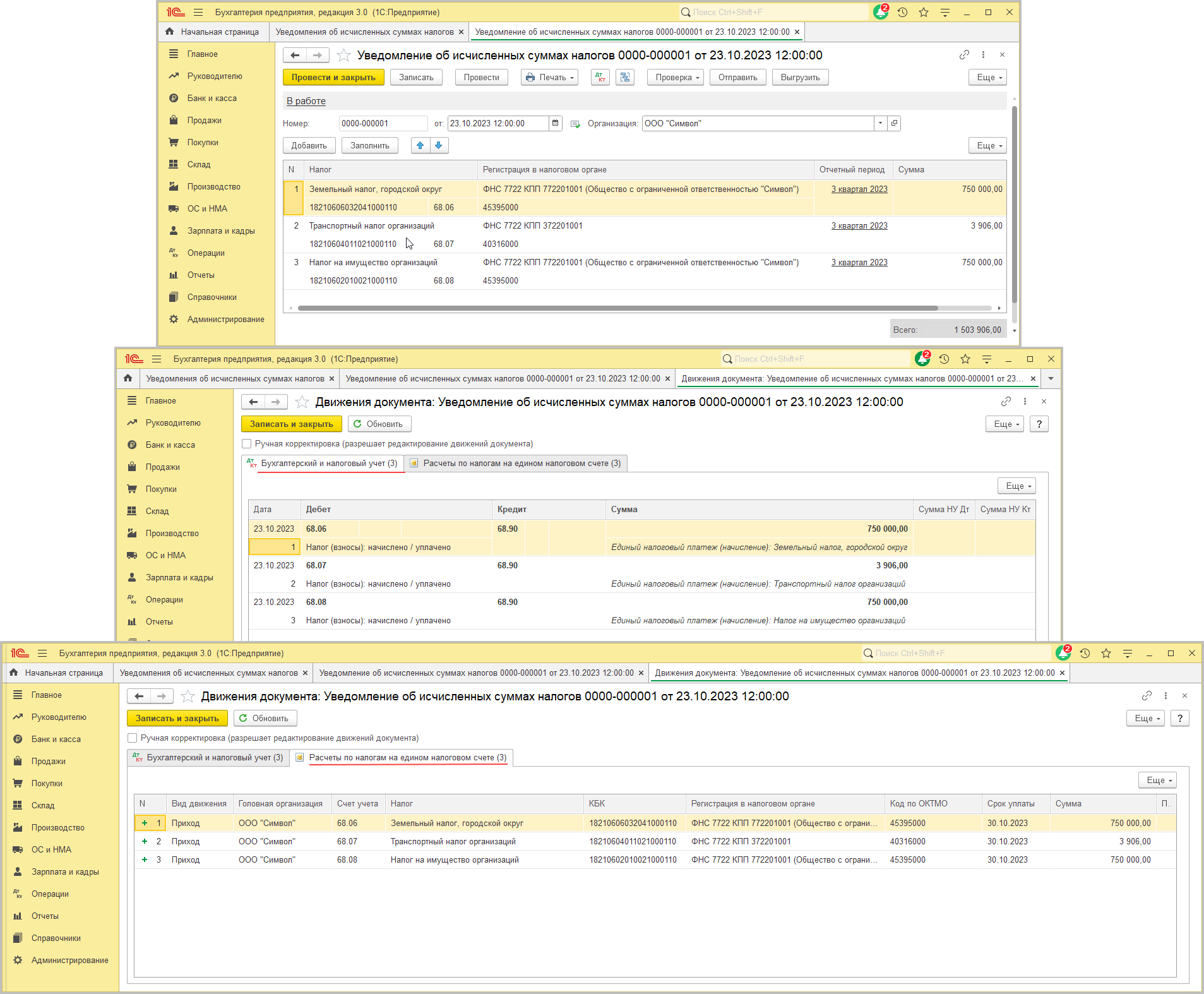Switch to Уведомления об исчисленных суммах налогов tab, top window

(365, 32)
